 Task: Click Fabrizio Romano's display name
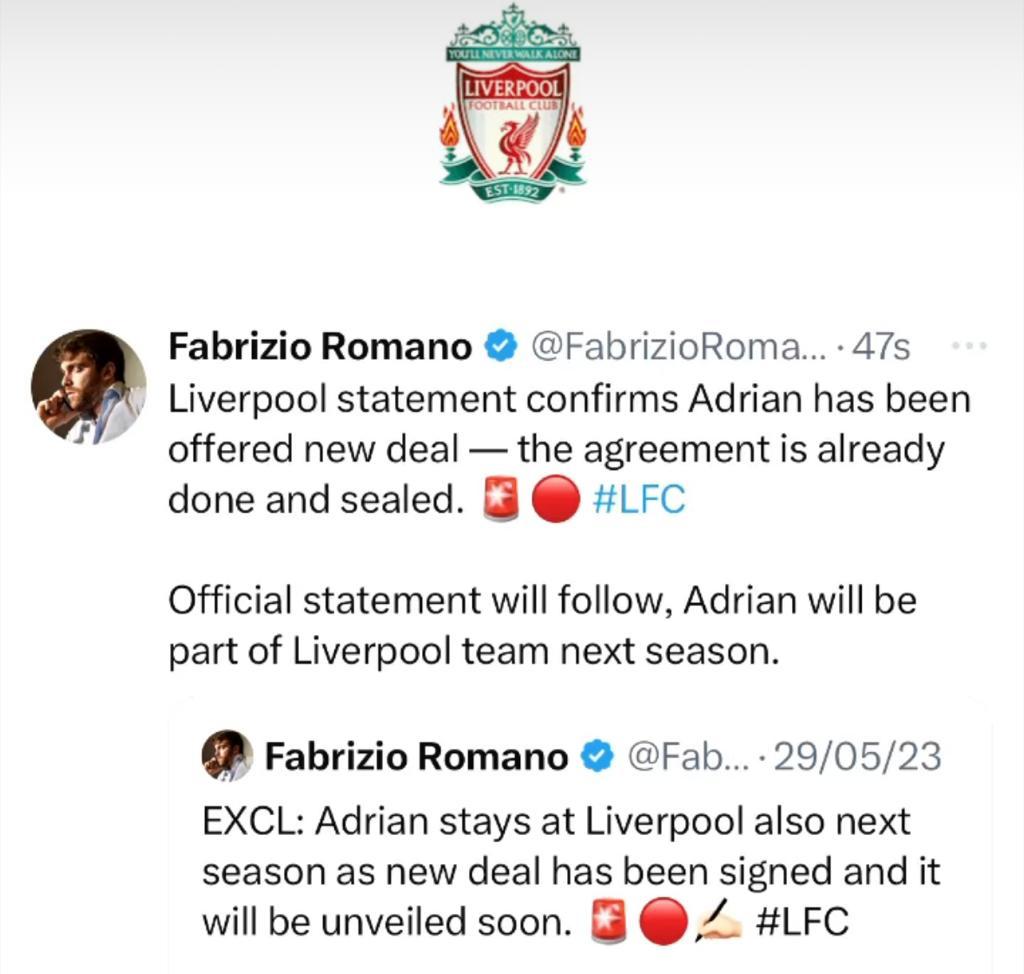[317, 346]
